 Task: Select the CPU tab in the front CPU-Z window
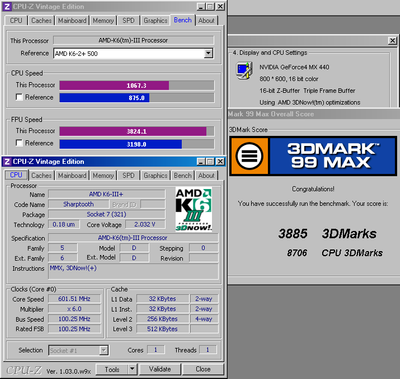pyautogui.click(x=16, y=175)
